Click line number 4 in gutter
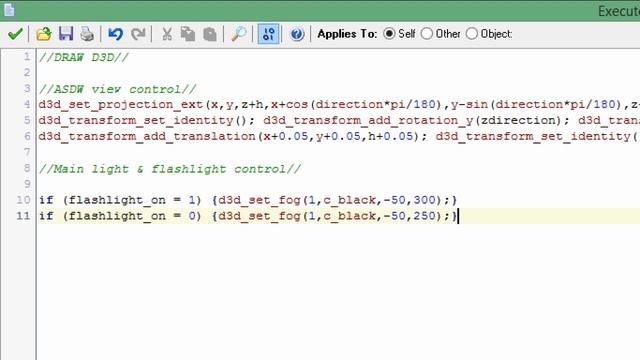640x360 pixels. (27, 104)
